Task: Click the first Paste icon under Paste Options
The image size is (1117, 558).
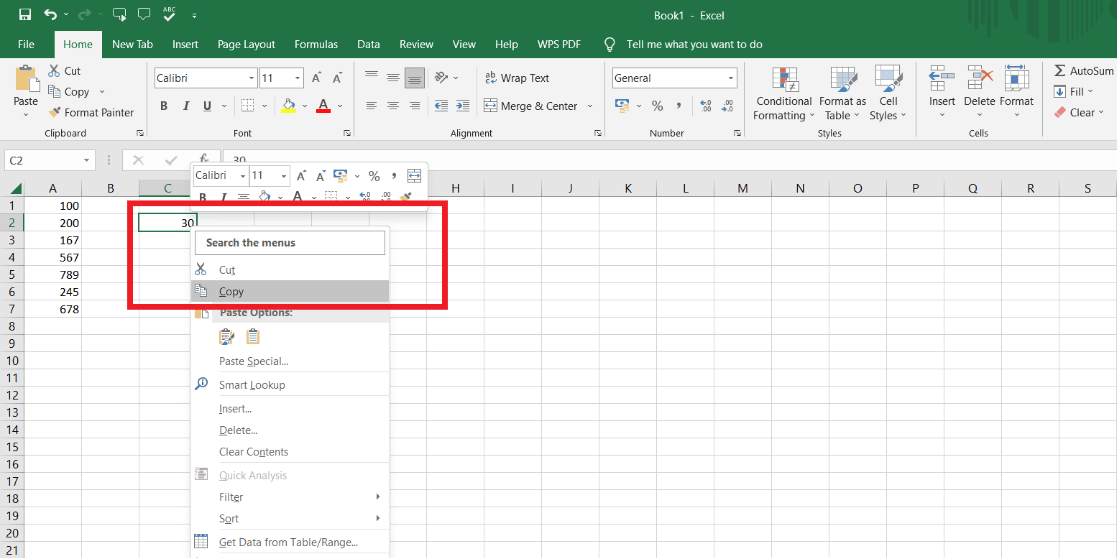Action: [x=227, y=336]
